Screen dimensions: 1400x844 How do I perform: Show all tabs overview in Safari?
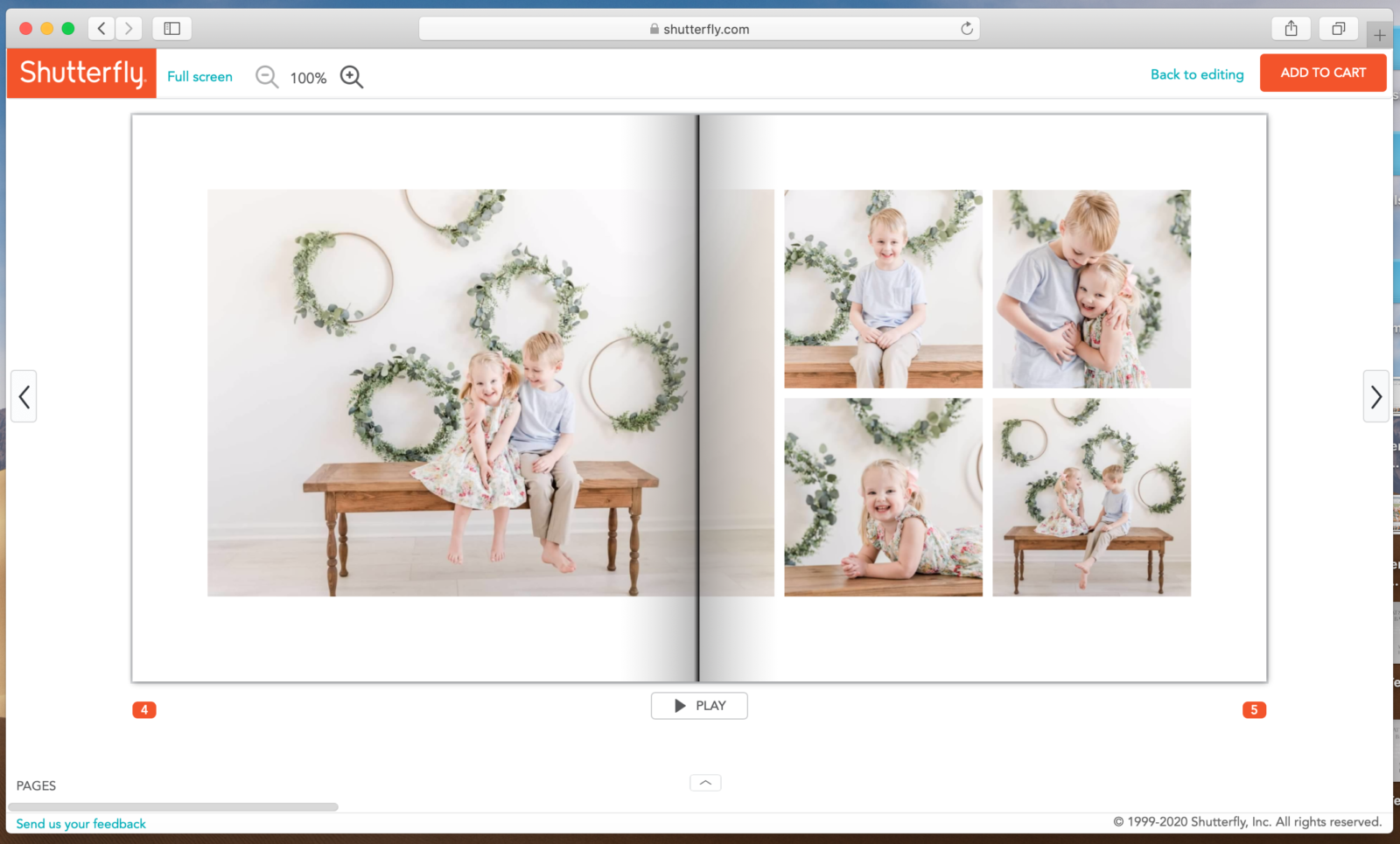point(1338,28)
